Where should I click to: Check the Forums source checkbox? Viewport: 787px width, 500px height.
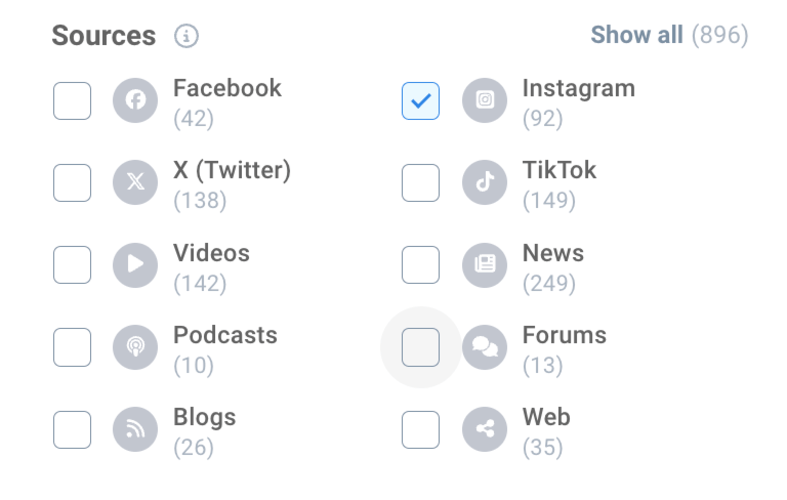[421, 347]
